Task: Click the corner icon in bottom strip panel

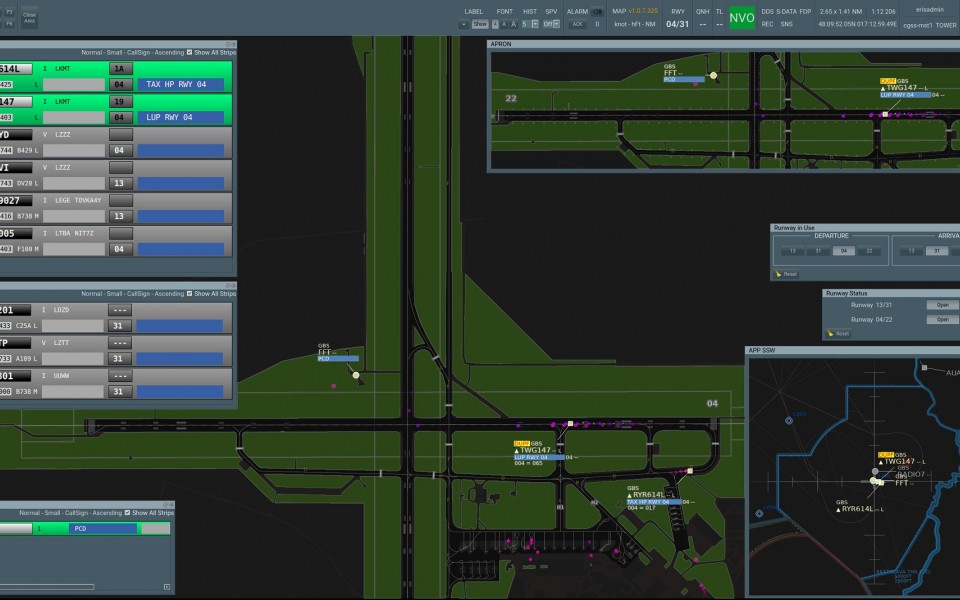Action: coord(167,587)
